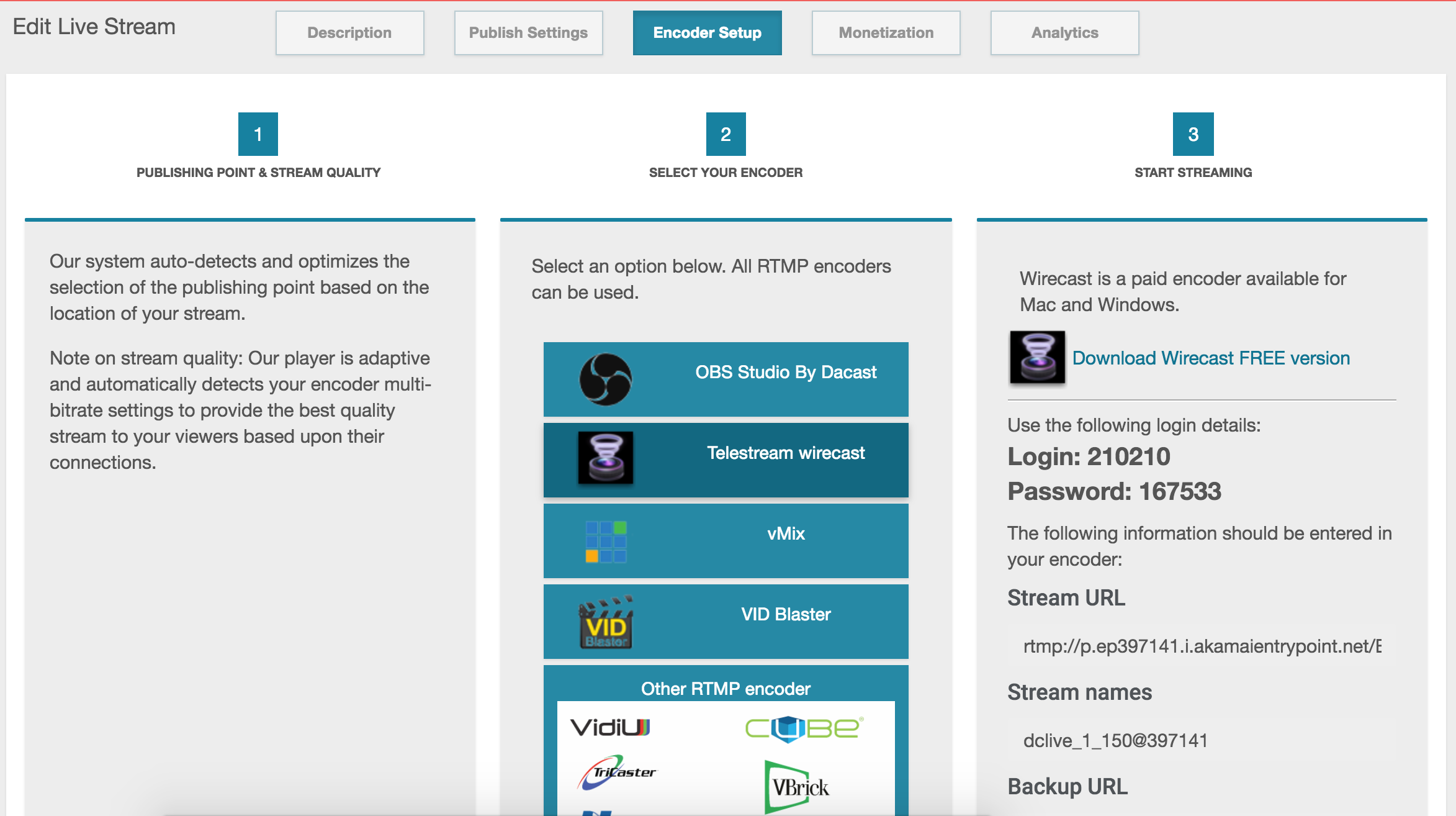This screenshot has width=1456, height=816.
Task: Click Download Wirecast FREE version link
Action: click(1210, 357)
